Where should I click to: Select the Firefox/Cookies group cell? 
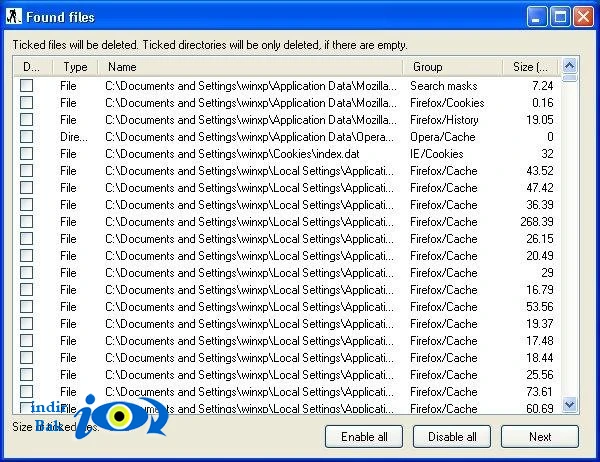(447, 103)
